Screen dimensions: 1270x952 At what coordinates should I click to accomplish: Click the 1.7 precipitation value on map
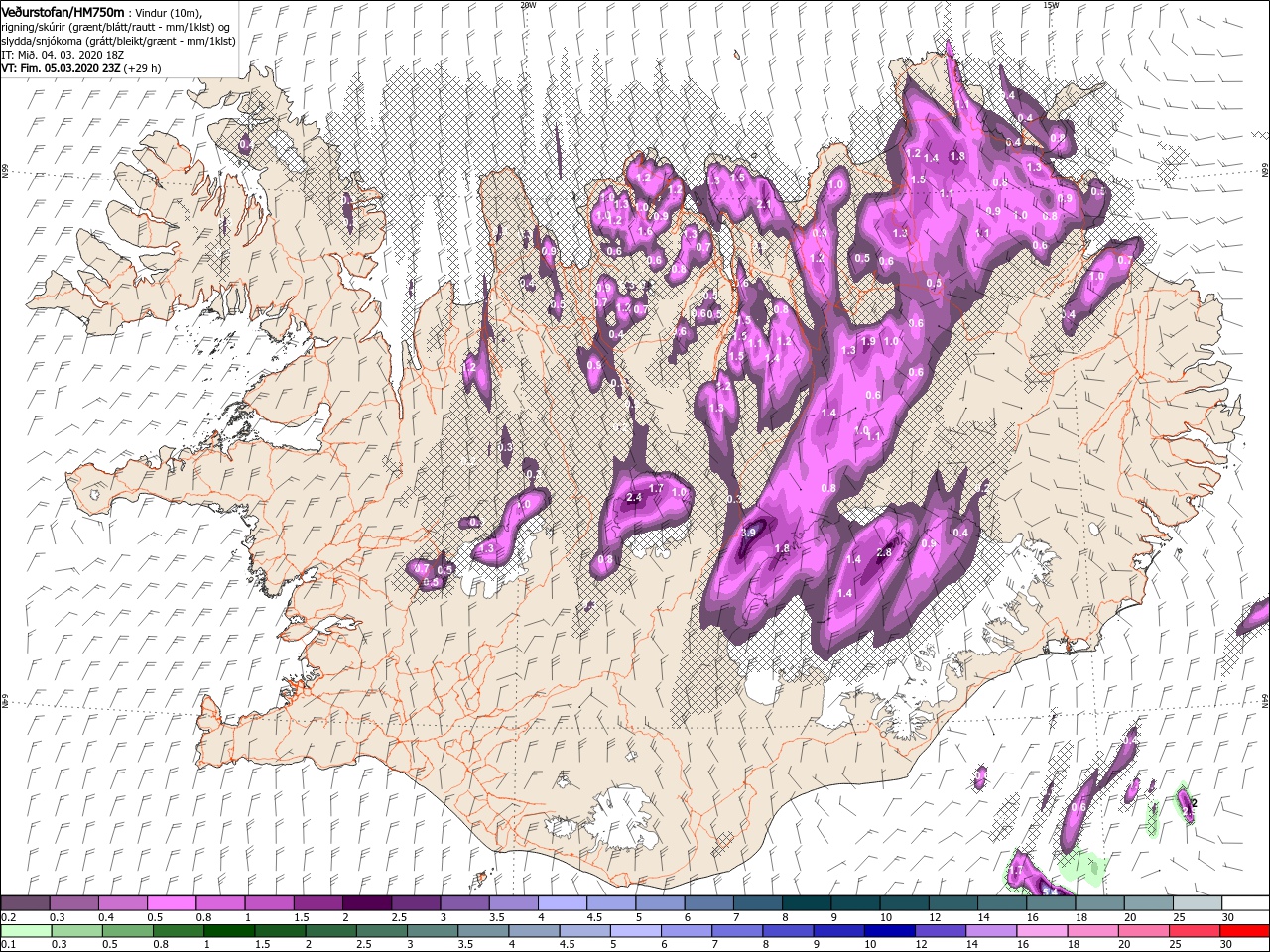coord(656,489)
